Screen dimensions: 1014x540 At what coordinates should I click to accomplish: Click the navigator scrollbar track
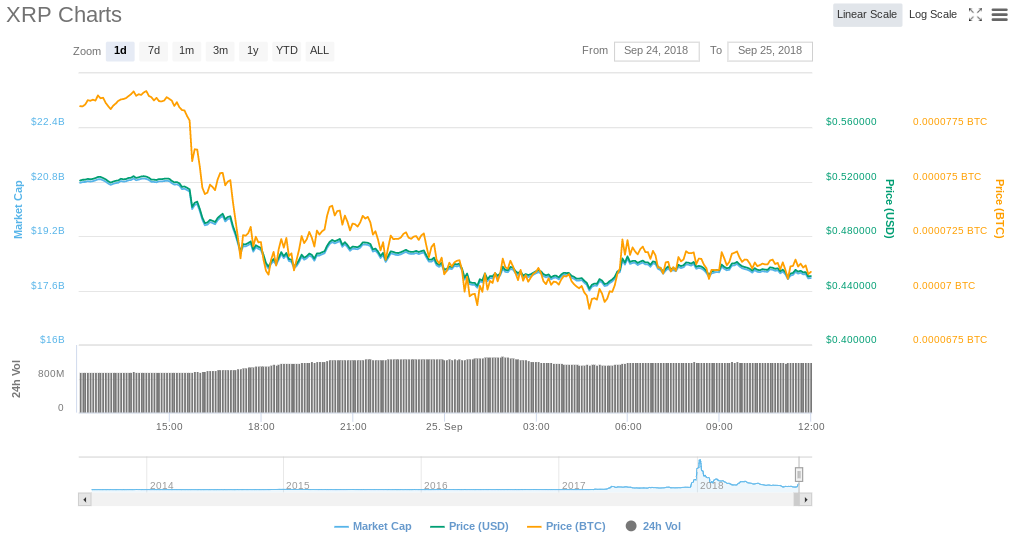pyautogui.click(x=442, y=499)
